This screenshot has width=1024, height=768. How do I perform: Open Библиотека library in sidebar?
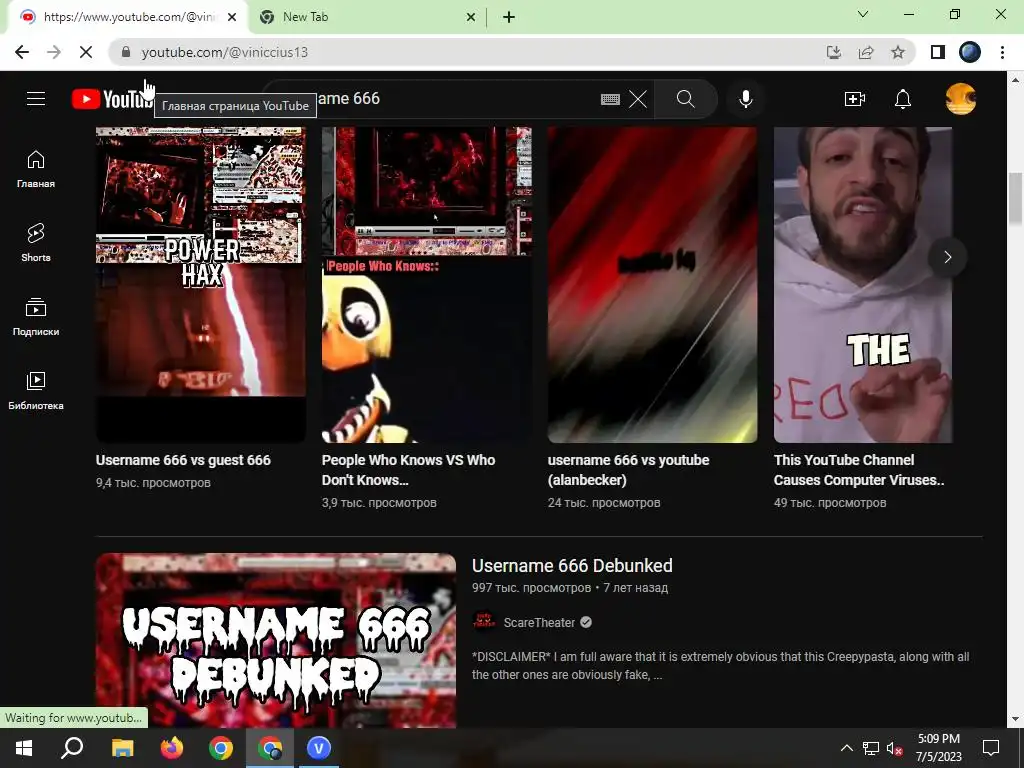click(36, 391)
